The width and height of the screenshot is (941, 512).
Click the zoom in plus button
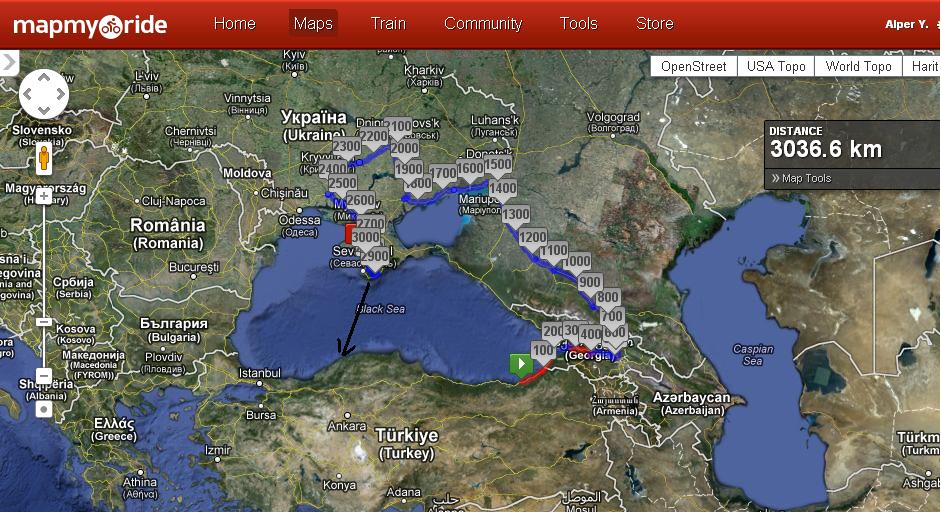[x=44, y=197]
